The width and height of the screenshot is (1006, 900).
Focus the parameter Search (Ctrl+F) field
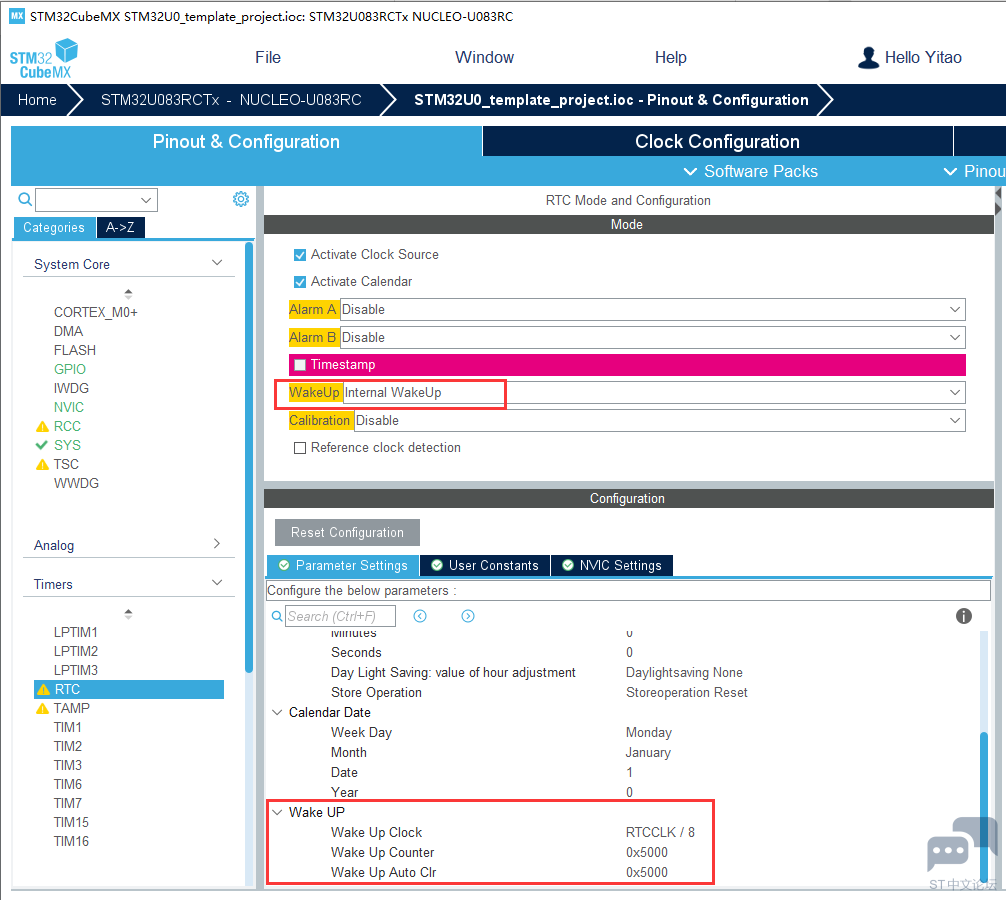coord(340,616)
